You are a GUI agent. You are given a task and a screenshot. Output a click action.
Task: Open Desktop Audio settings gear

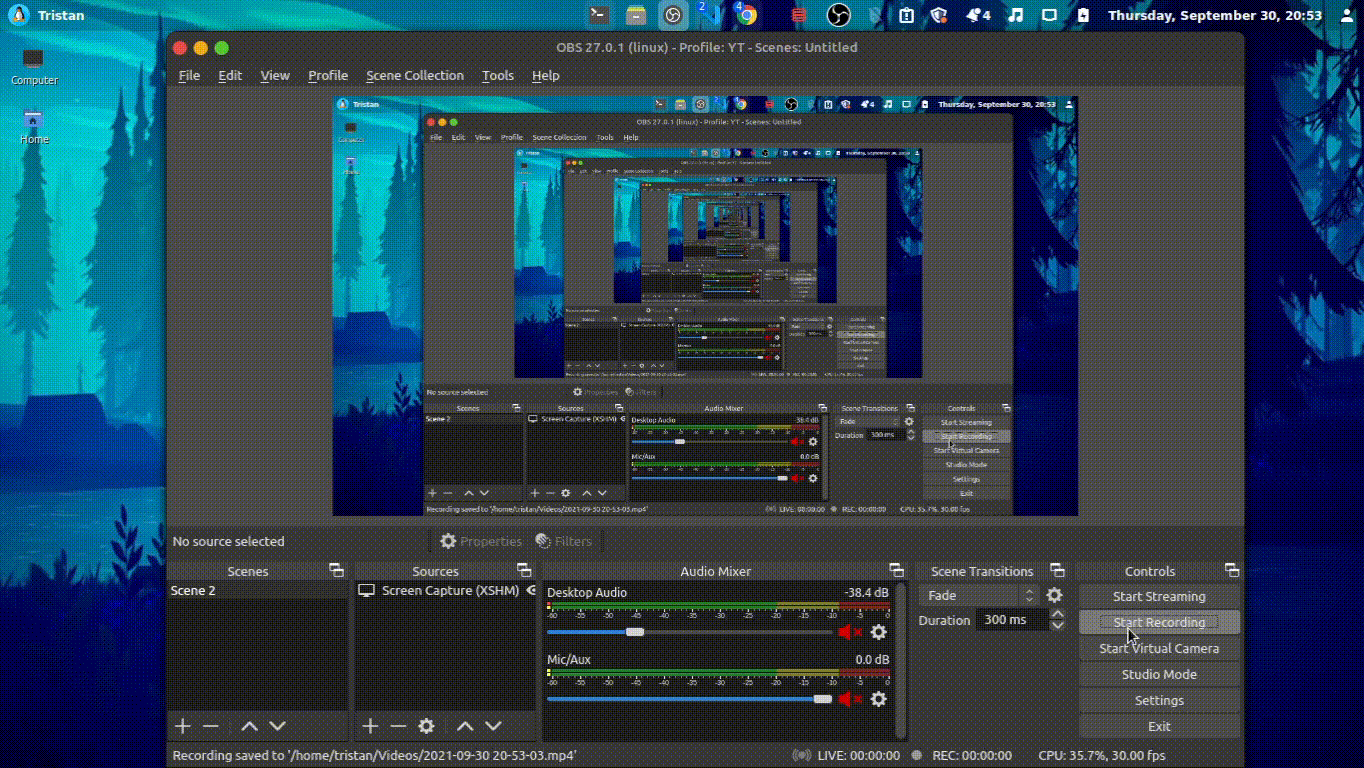click(878, 632)
